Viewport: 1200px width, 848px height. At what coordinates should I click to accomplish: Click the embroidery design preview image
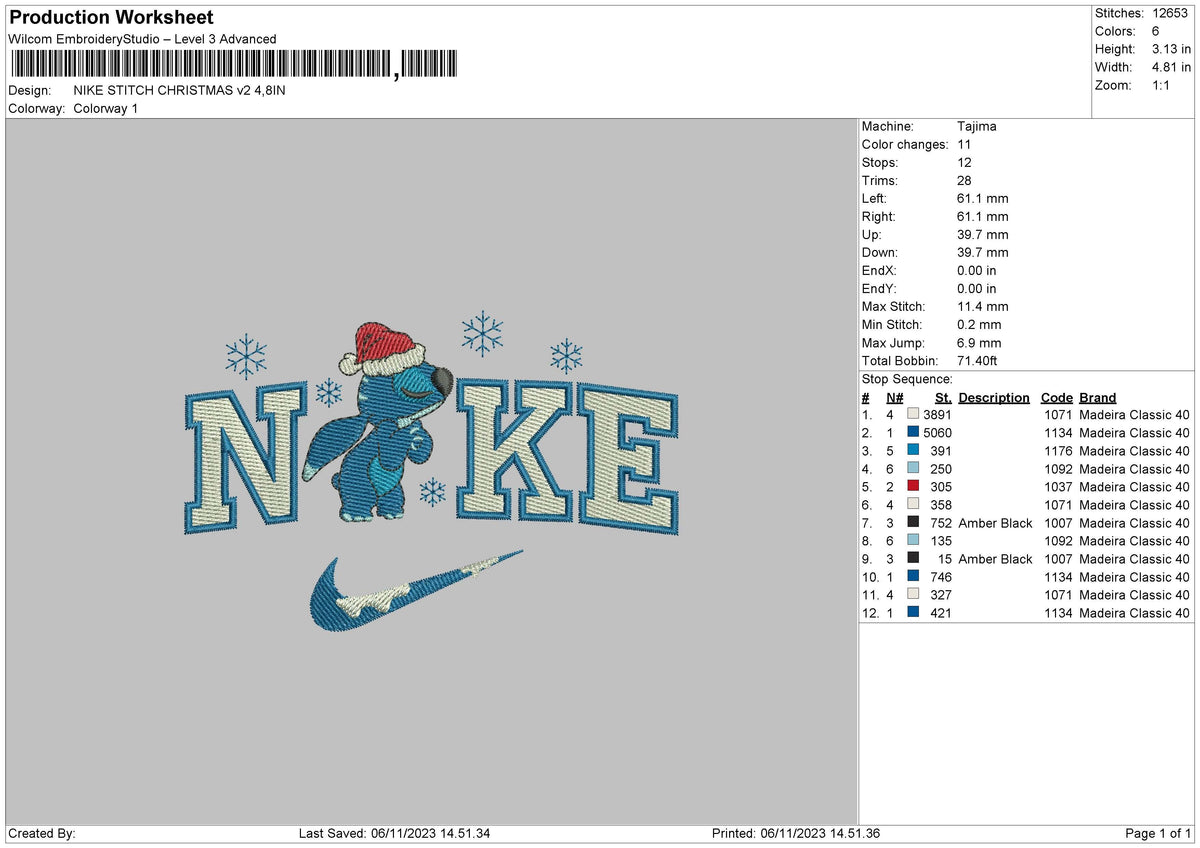click(x=430, y=471)
